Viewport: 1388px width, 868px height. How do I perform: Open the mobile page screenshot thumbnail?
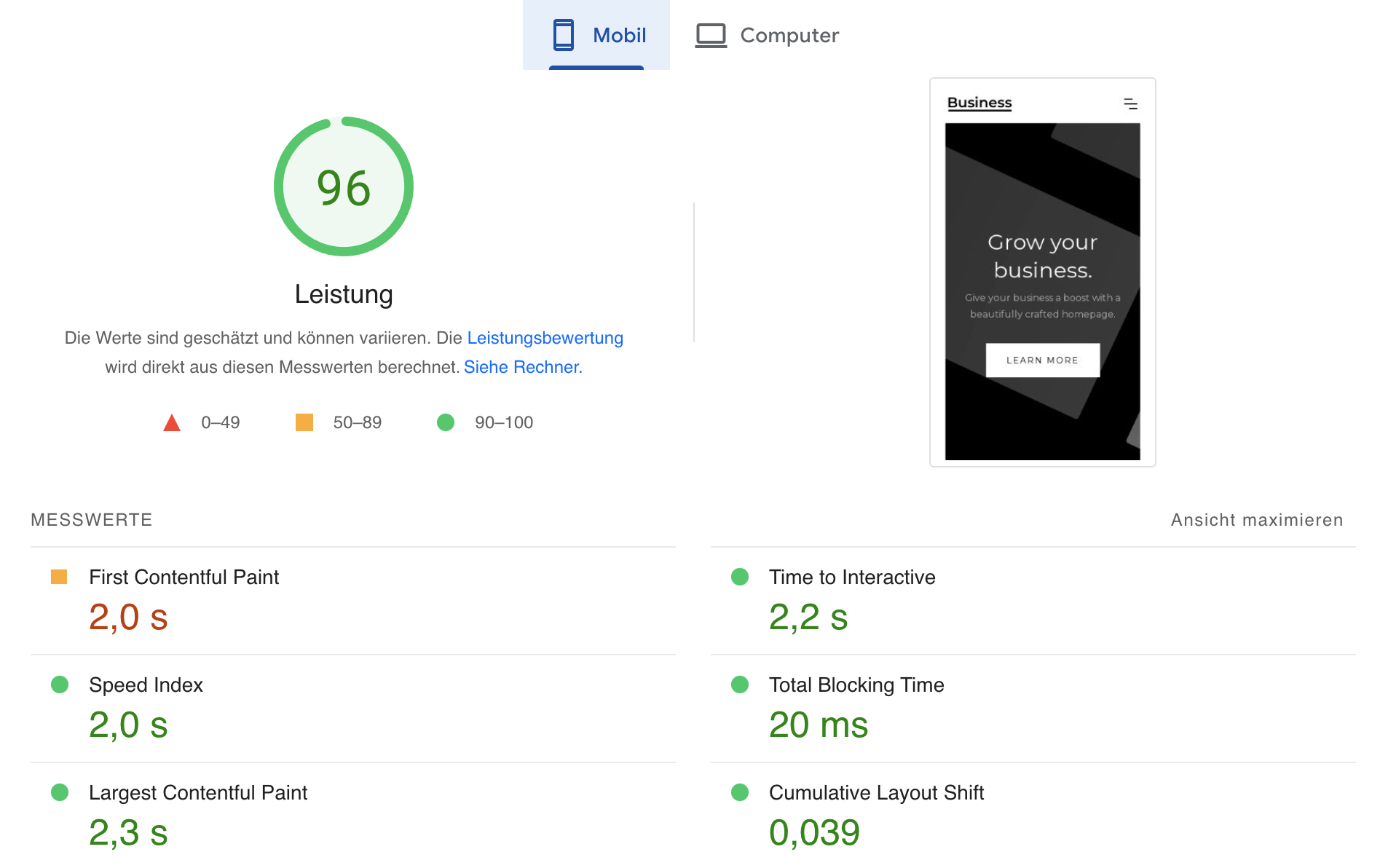click(x=1042, y=272)
